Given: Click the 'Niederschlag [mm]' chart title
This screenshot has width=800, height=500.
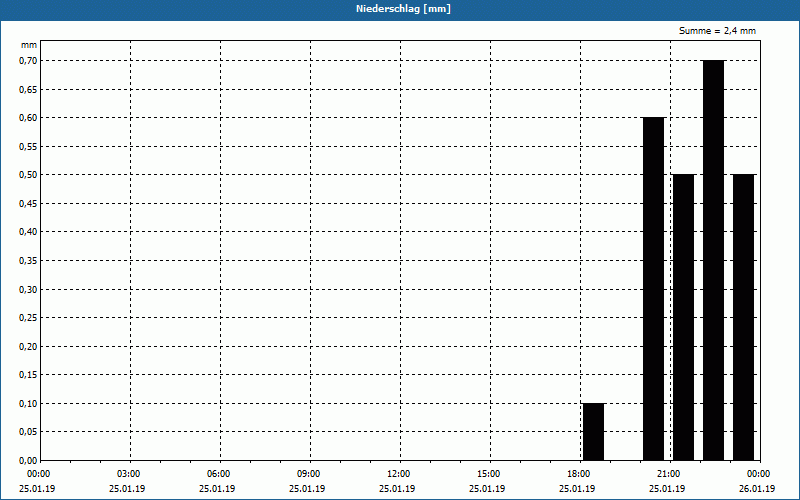Looking at the screenshot, I should point(403,9).
